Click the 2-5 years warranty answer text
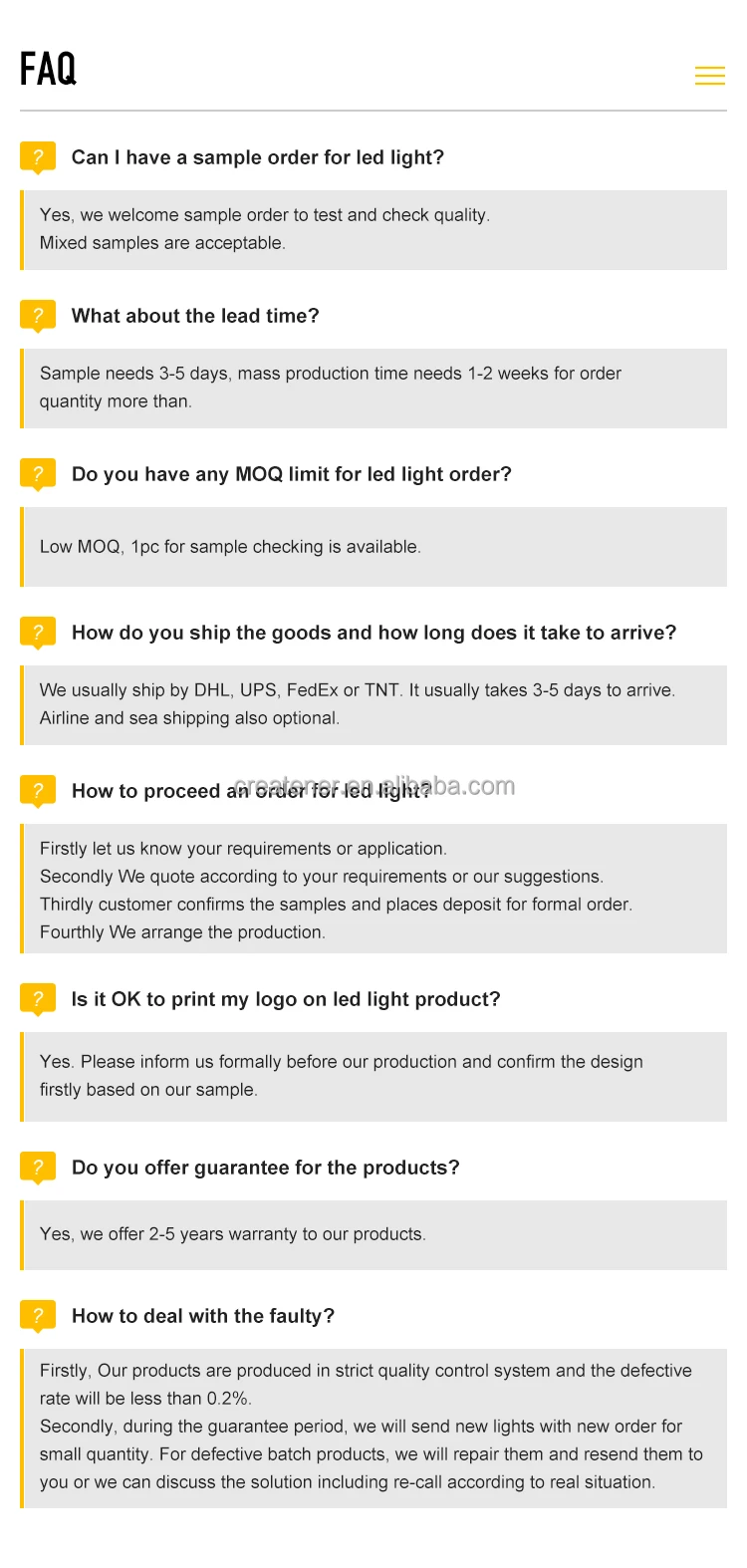Screen dimensions: 747x1568 tap(232, 1234)
